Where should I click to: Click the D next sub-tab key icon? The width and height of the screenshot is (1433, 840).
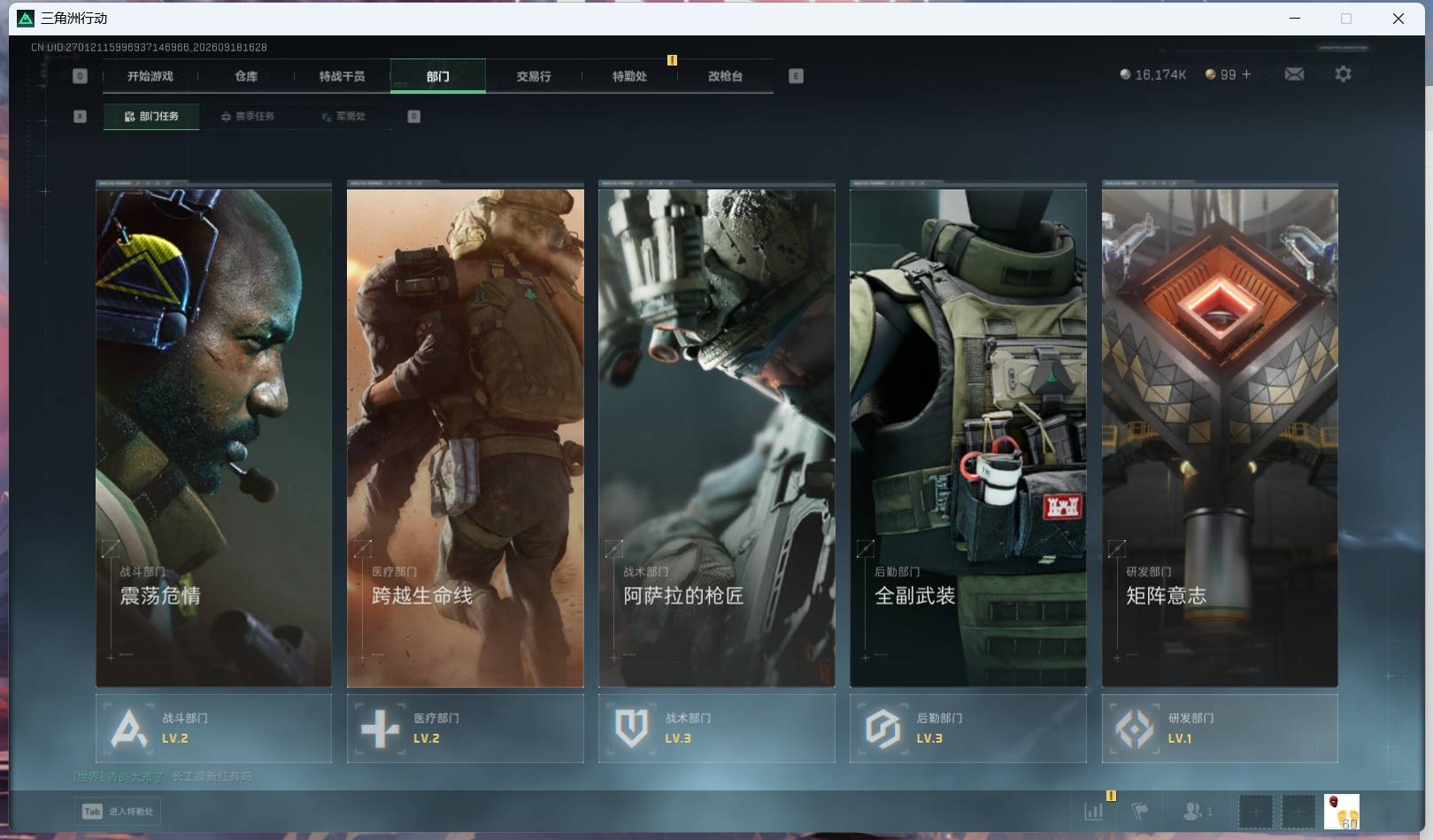413,116
